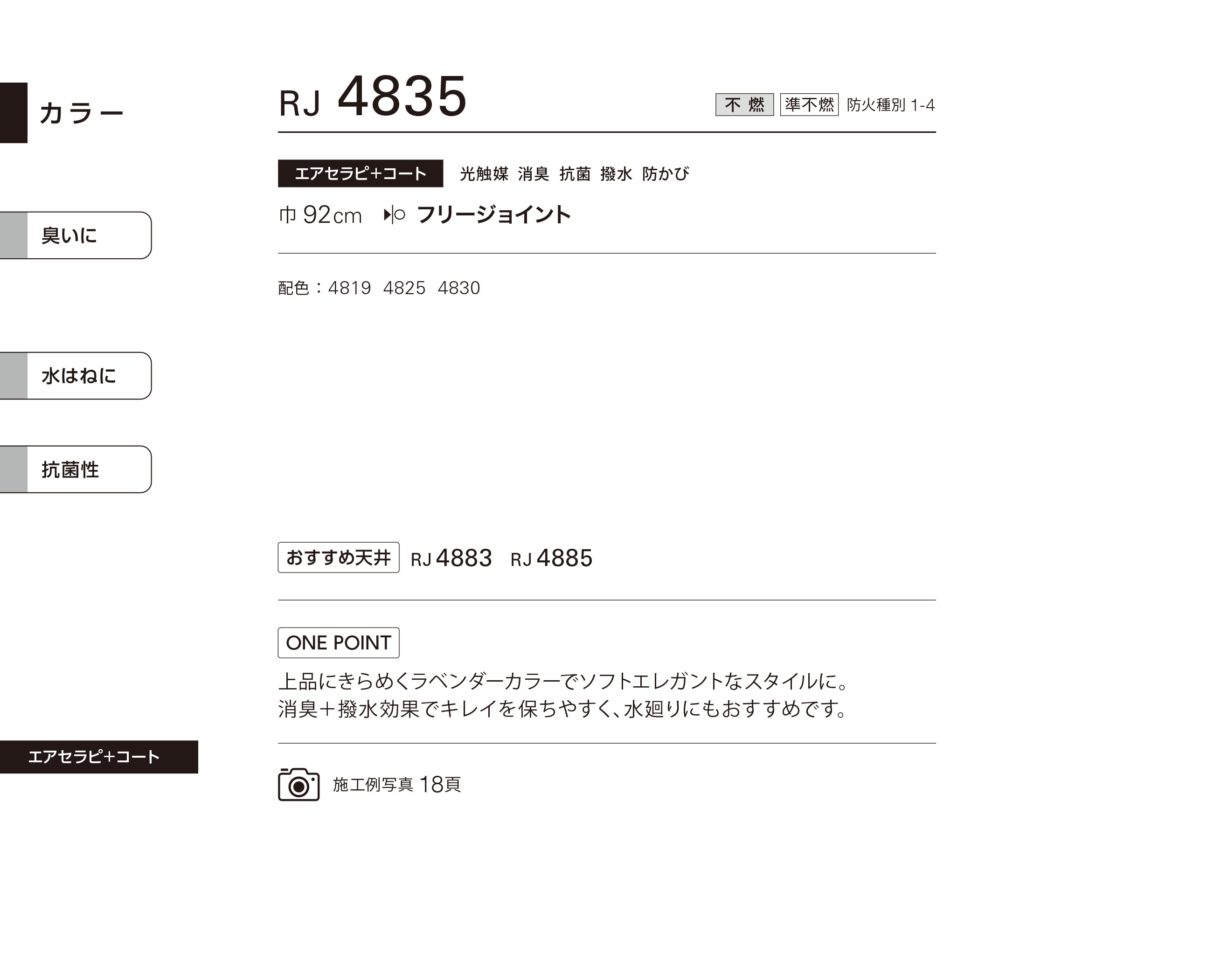Viewport: 1228px width, 980px height.
Task: Open recommended ceiling RJ 4885
Action: click(x=551, y=558)
